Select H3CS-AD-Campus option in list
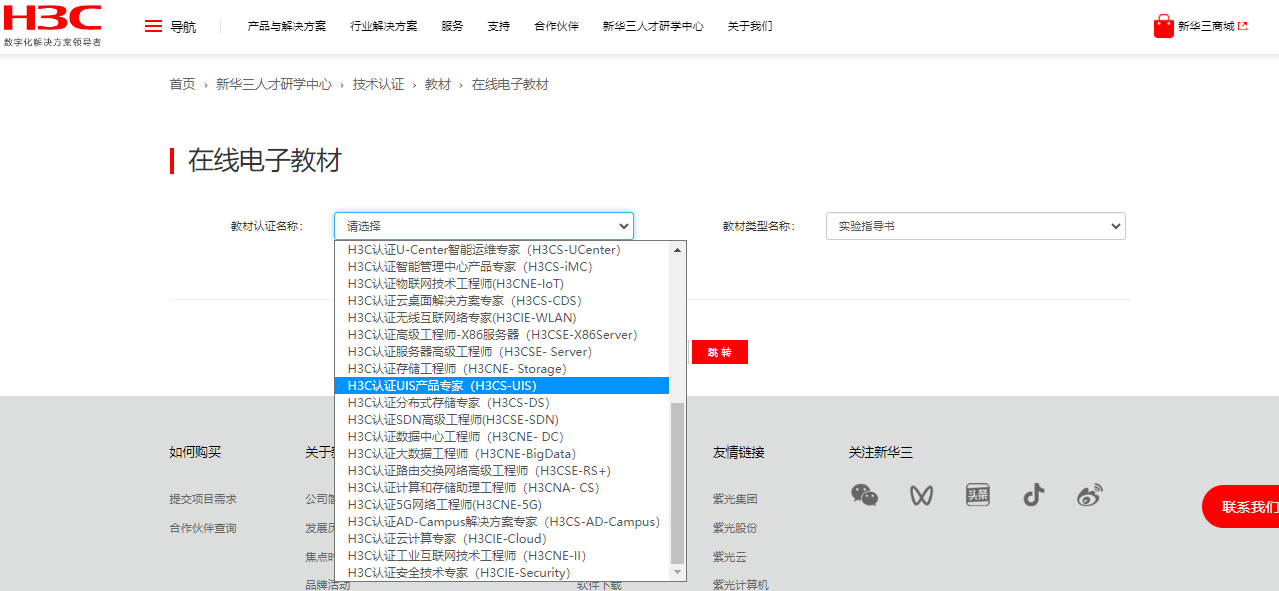Viewport: 1279px width, 591px height. tap(502, 522)
